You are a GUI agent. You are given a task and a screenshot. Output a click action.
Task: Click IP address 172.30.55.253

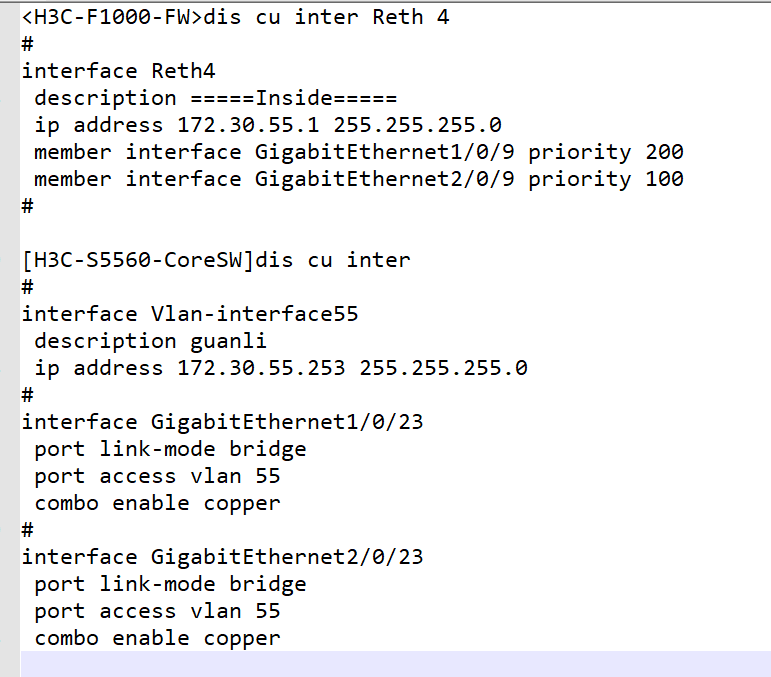(x=262, y=368)
